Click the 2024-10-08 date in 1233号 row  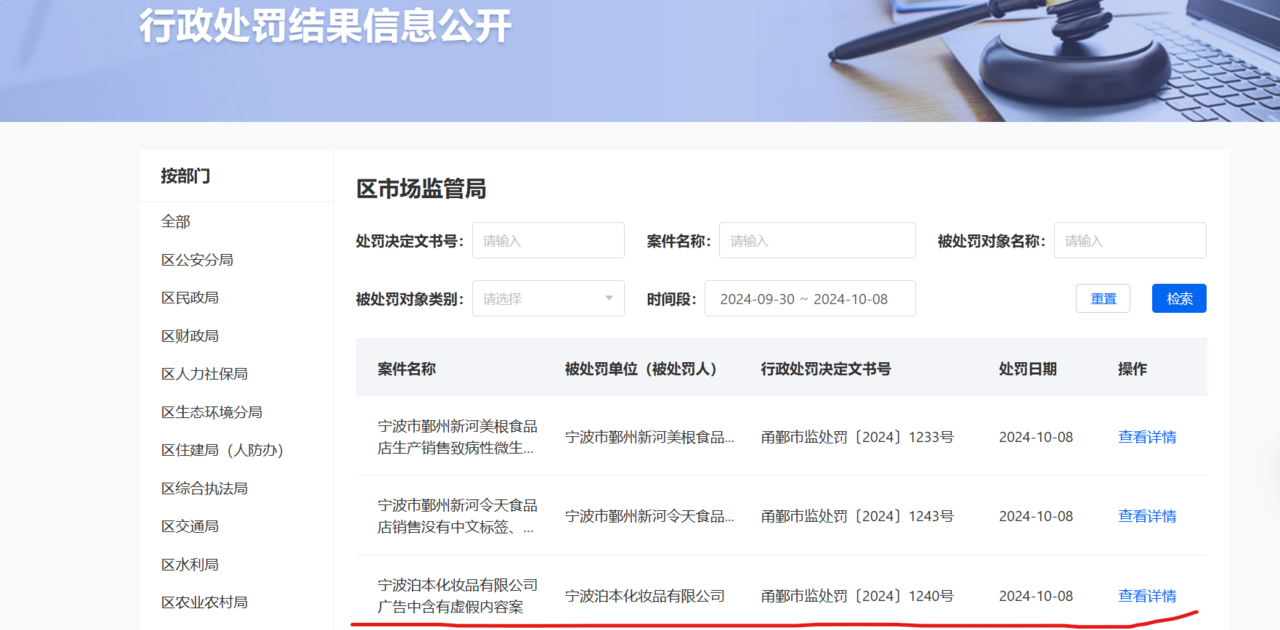[1036, 437]
